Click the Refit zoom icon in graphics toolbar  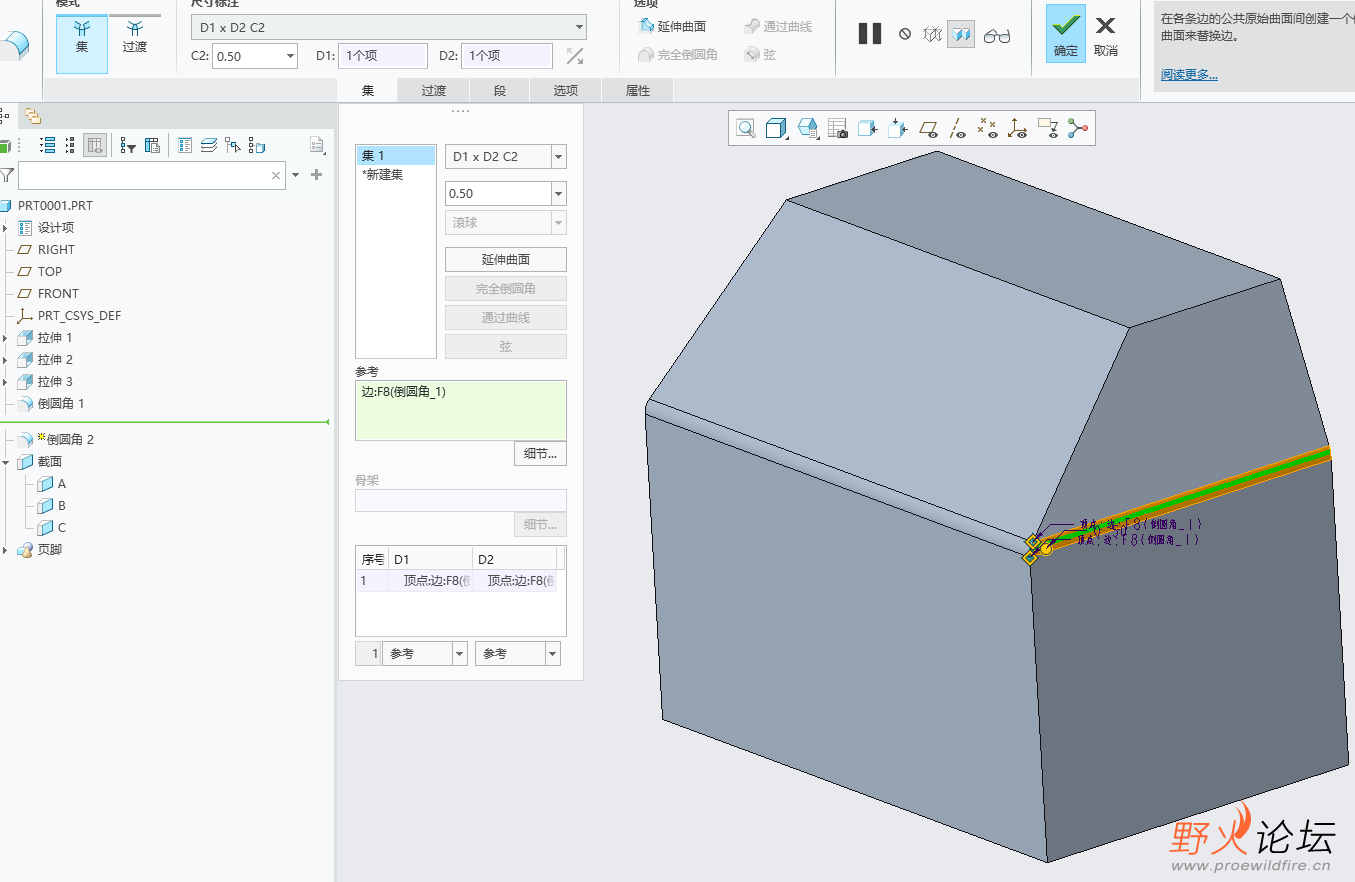745,128
